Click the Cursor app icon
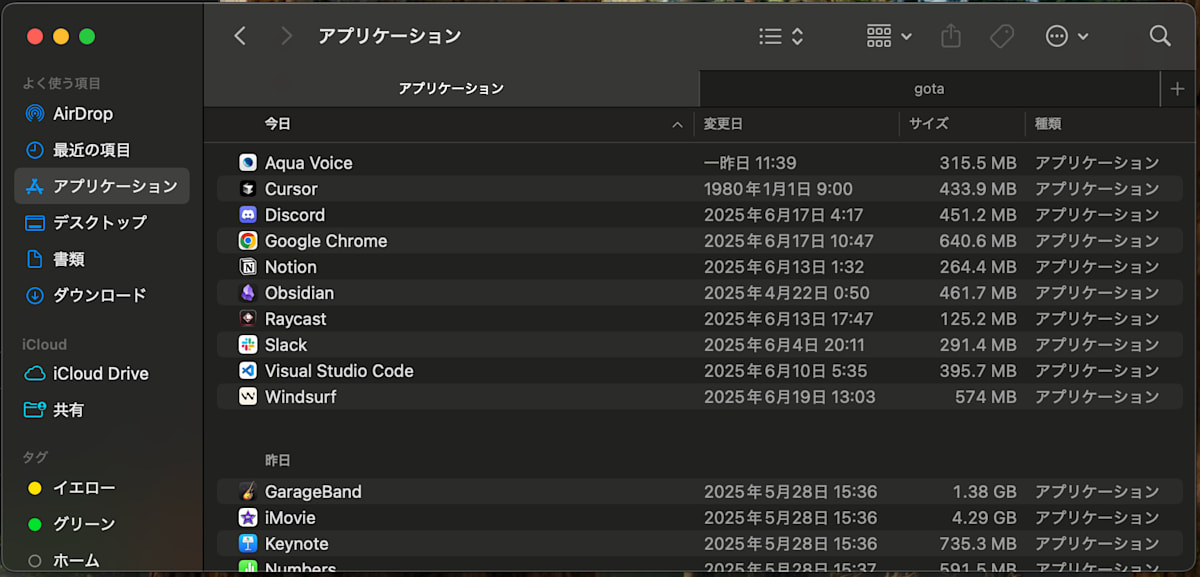Screen dimensions: 1200x577 click(248, 189)
